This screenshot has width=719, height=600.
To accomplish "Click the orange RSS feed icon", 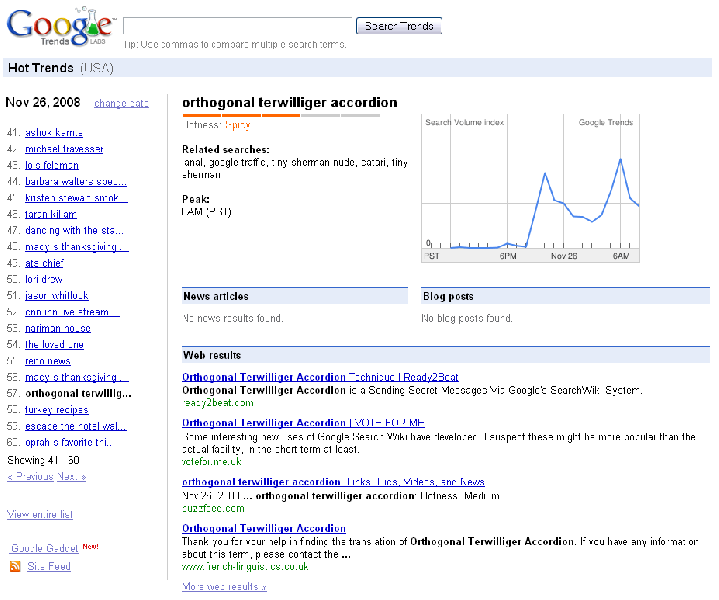I will [x=15, y=567].
